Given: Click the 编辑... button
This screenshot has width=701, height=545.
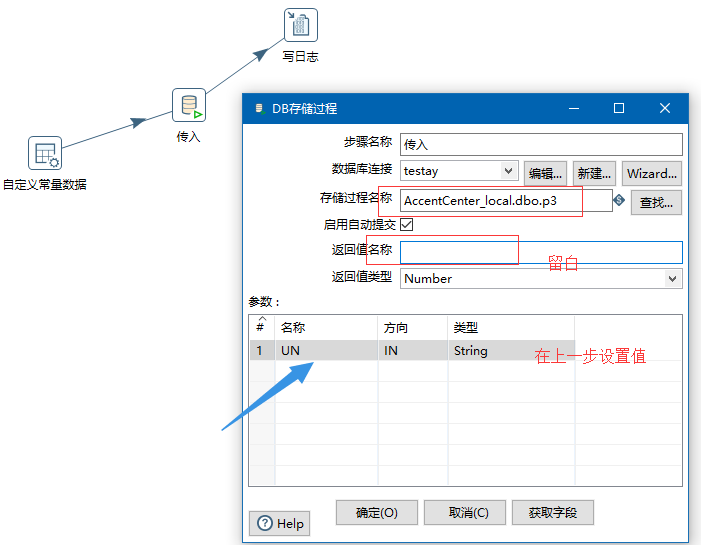Looking at the screenshot, I should click(545, 173).
